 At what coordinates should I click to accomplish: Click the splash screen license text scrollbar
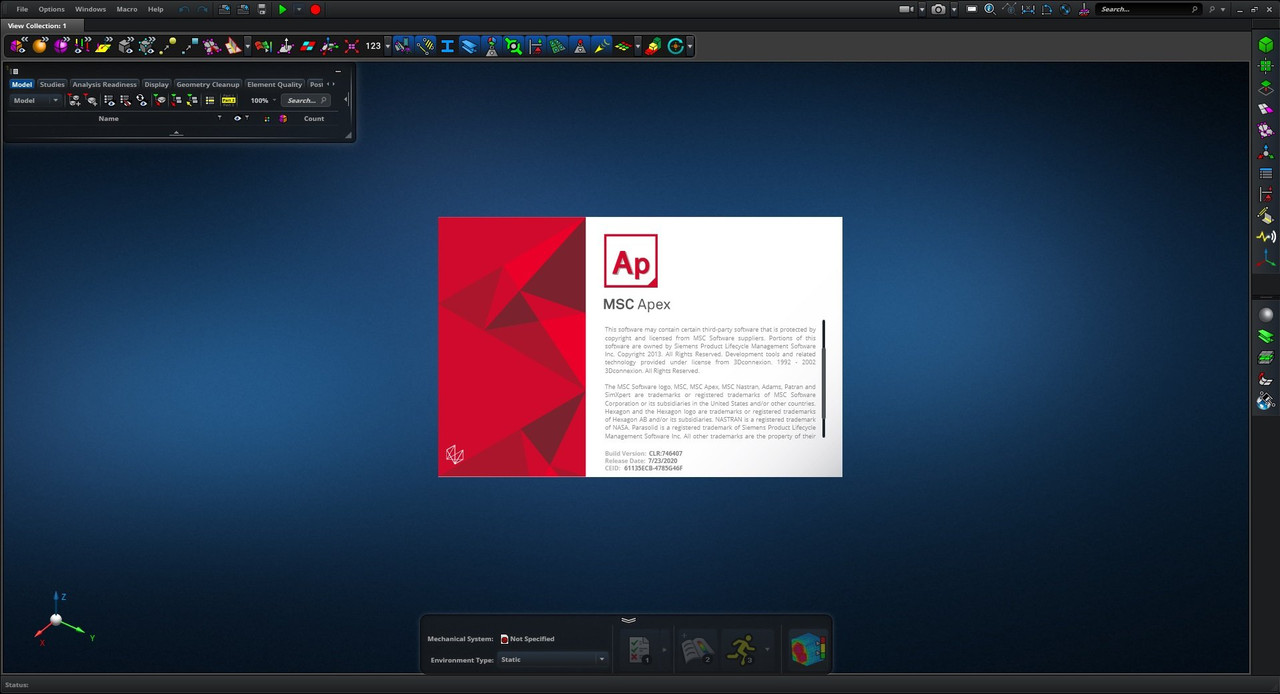[824, 379]
